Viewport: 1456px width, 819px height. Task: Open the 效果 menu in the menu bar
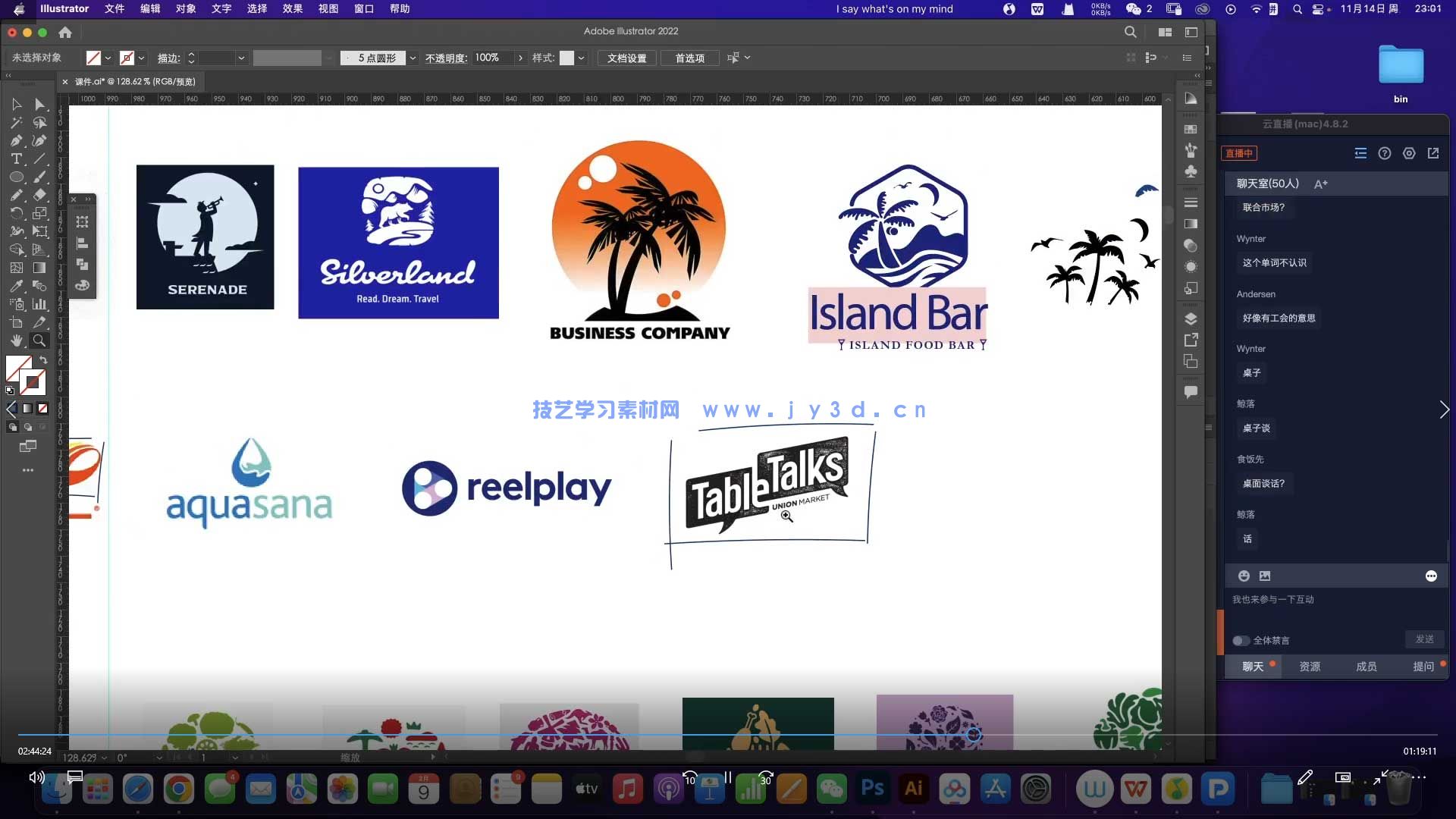coord(292,8)
